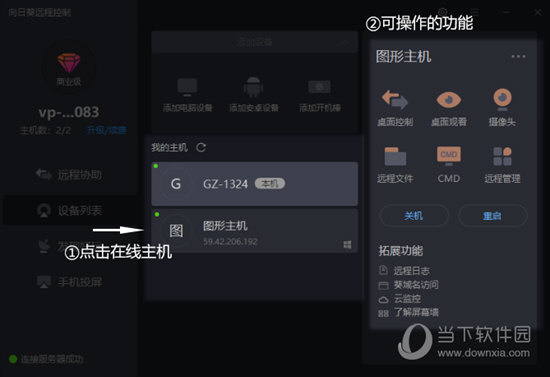This screenshot has height=377, width=550.
Task: Open 手机投屏 in the sidebar
Action: (69, 282)
